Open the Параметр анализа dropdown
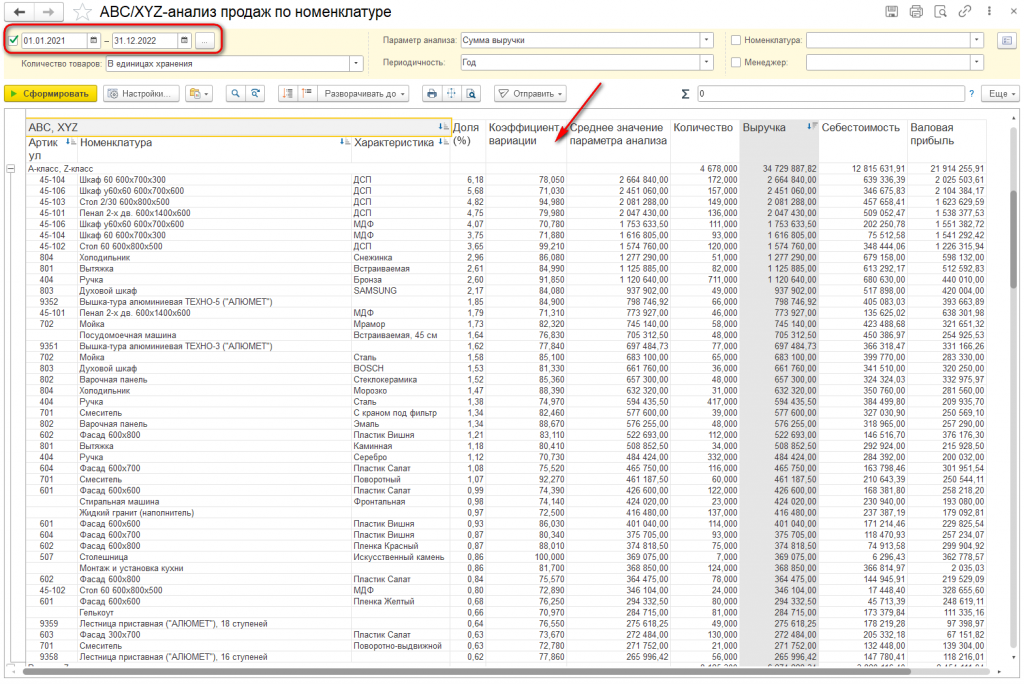The image size is (1024, 684). (x=707, y=41)
